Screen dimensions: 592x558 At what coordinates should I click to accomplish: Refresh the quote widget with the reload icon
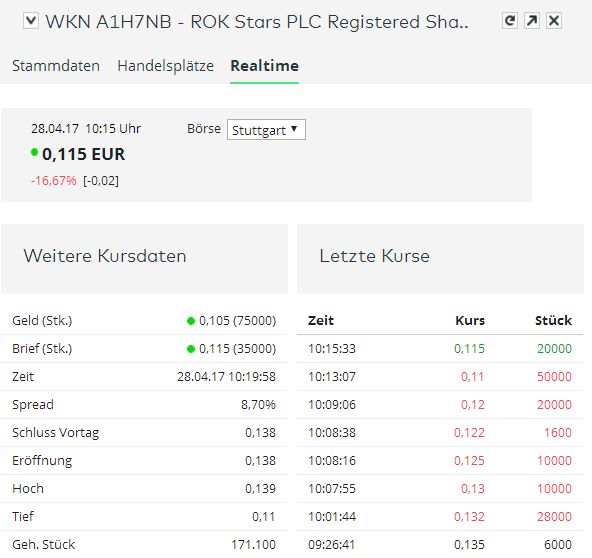click(510, 20)
